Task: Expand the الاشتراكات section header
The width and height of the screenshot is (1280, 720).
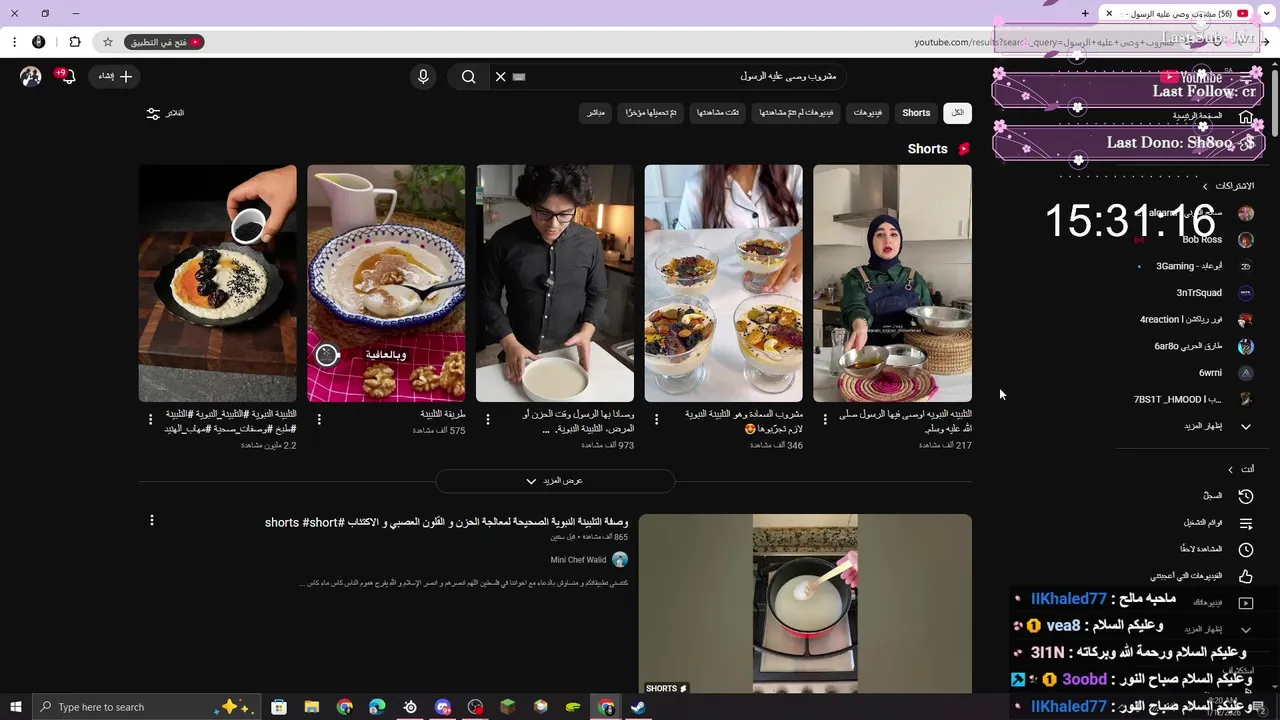Action: pos(1229,186)
